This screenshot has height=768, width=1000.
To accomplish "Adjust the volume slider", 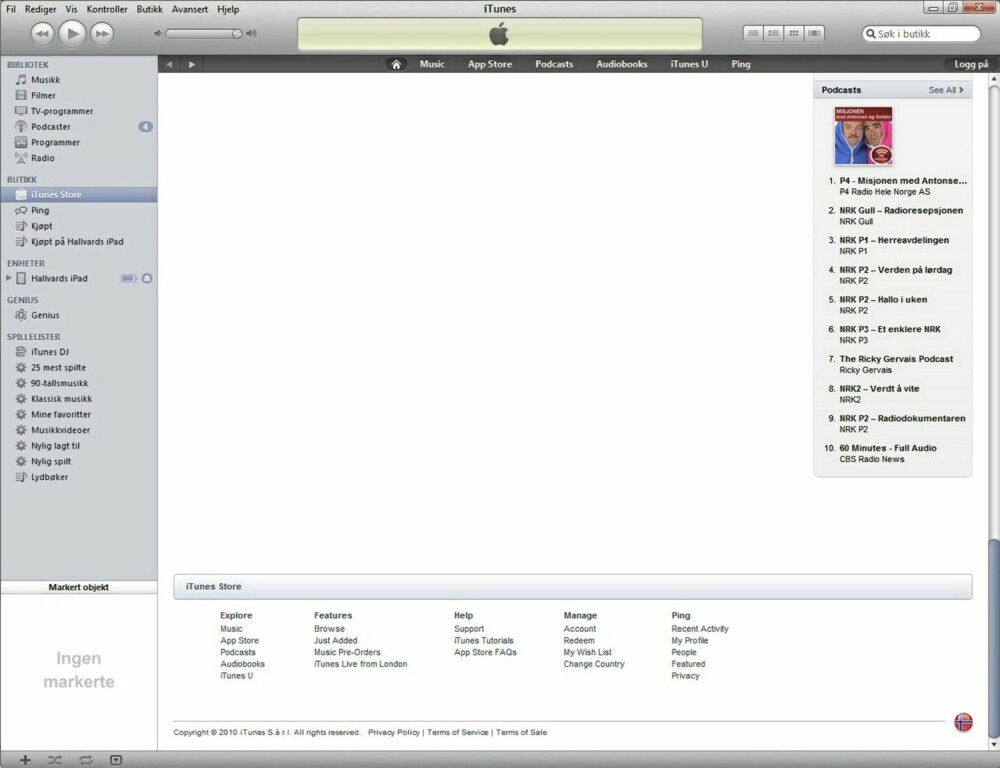I will pyautogui.click(x=203, y=34).
